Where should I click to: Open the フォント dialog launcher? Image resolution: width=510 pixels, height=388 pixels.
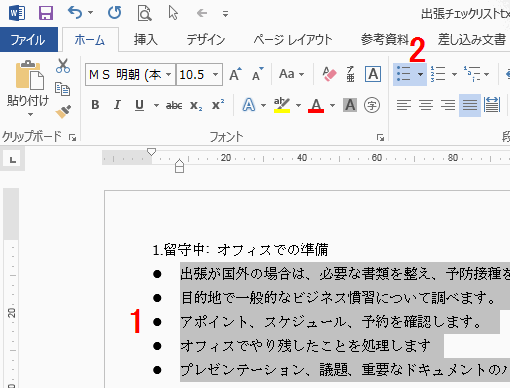pyautogui.click(x=380, y=137)
